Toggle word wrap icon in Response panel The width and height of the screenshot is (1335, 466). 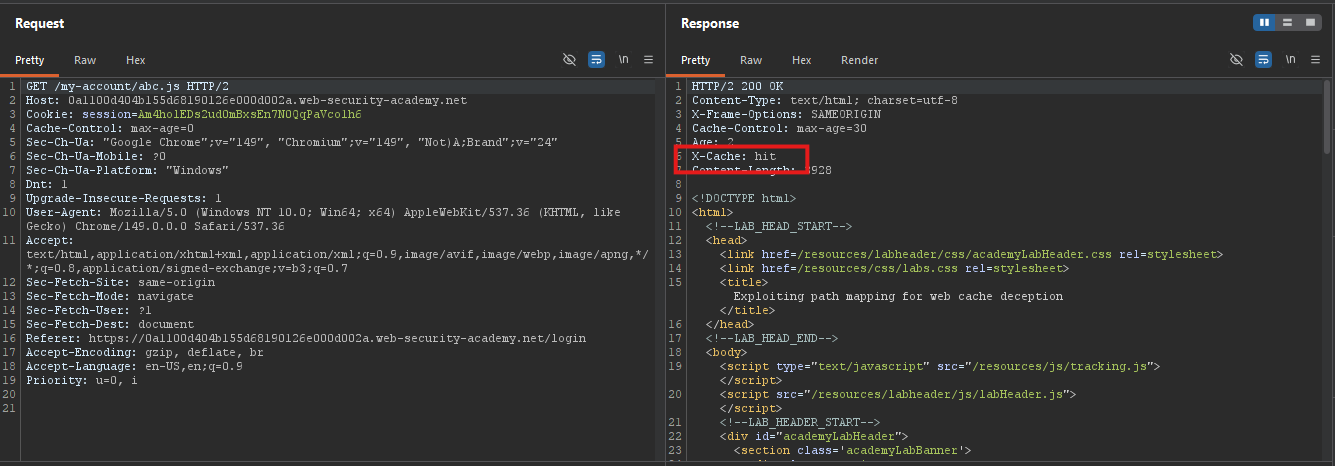pos(1263,60)
